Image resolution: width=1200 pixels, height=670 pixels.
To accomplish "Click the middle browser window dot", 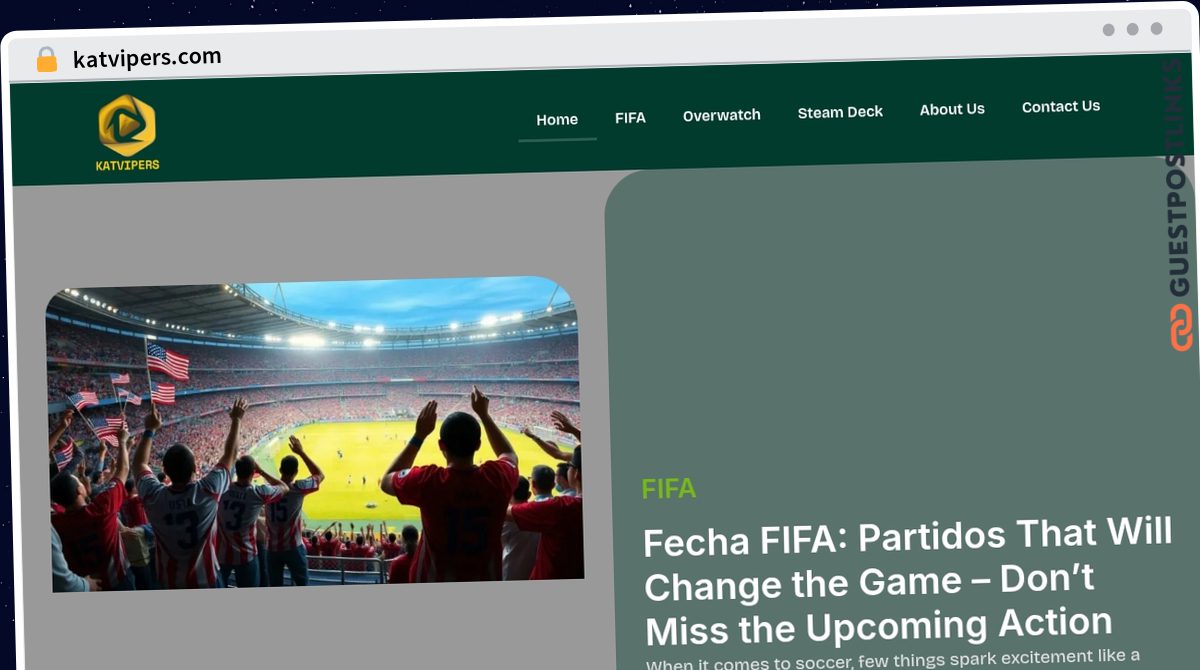I will point(1132,30).
